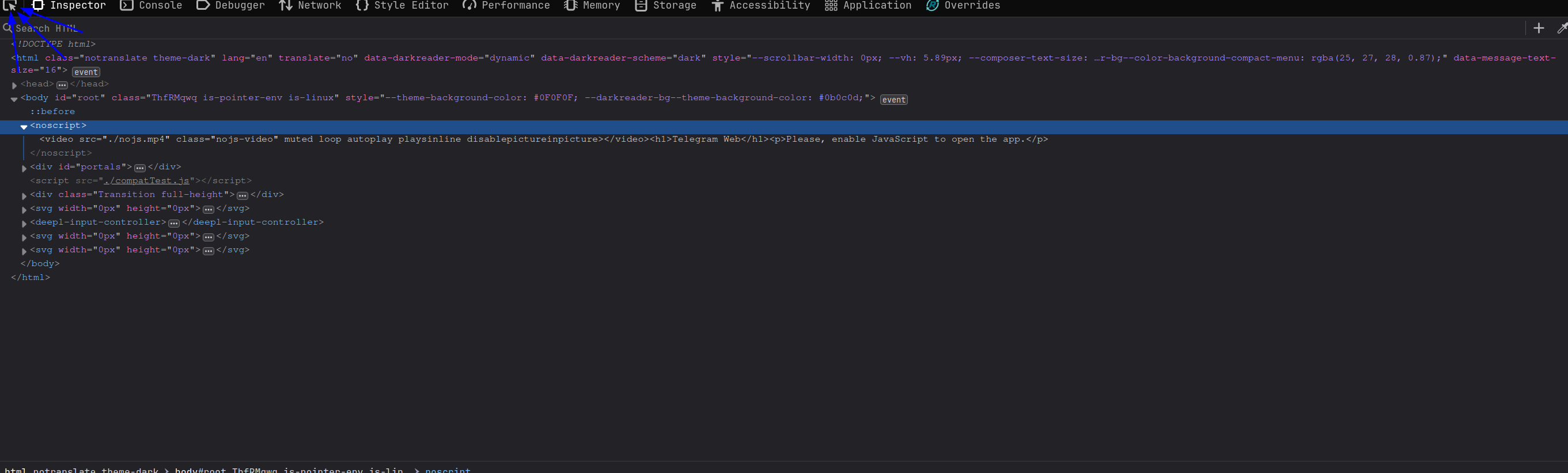Open the Debugger tab
Viewport: 1568px width, 473px height.
(x=230, y=6)
